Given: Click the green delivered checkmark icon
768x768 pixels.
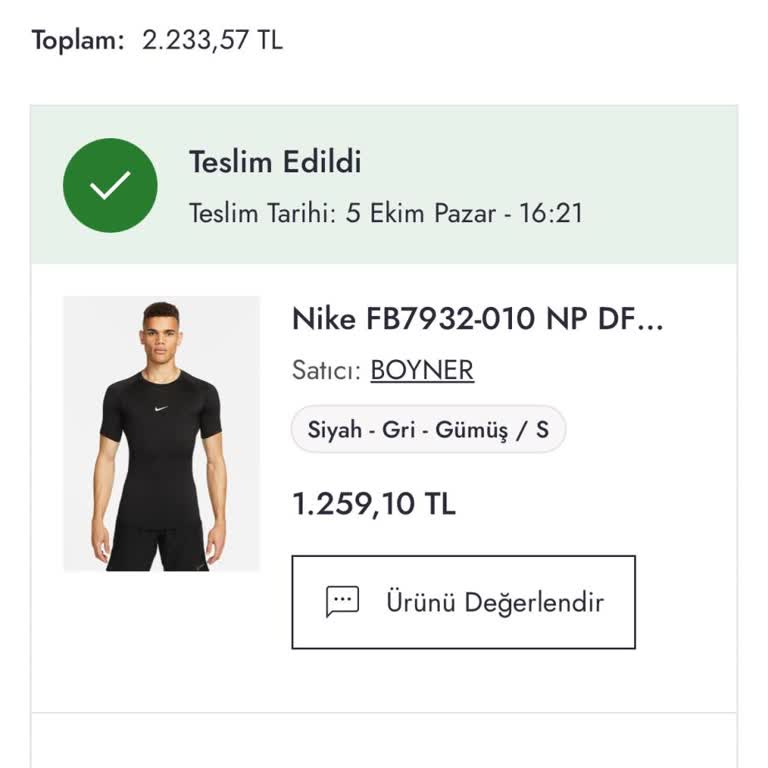Looking at the screenshot, I should [x=110, y=185].
